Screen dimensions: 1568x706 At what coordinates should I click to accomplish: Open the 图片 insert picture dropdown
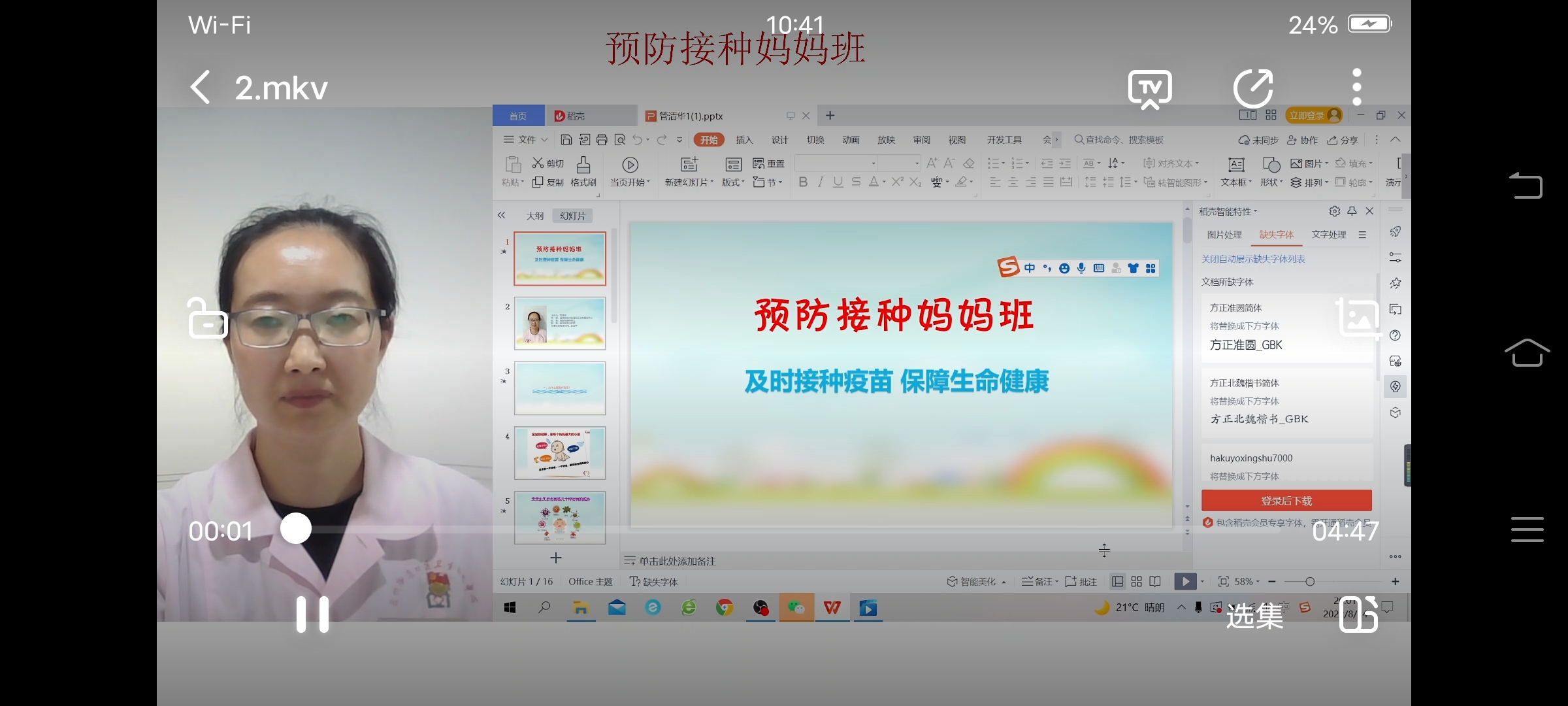[x=1309, y=163]
